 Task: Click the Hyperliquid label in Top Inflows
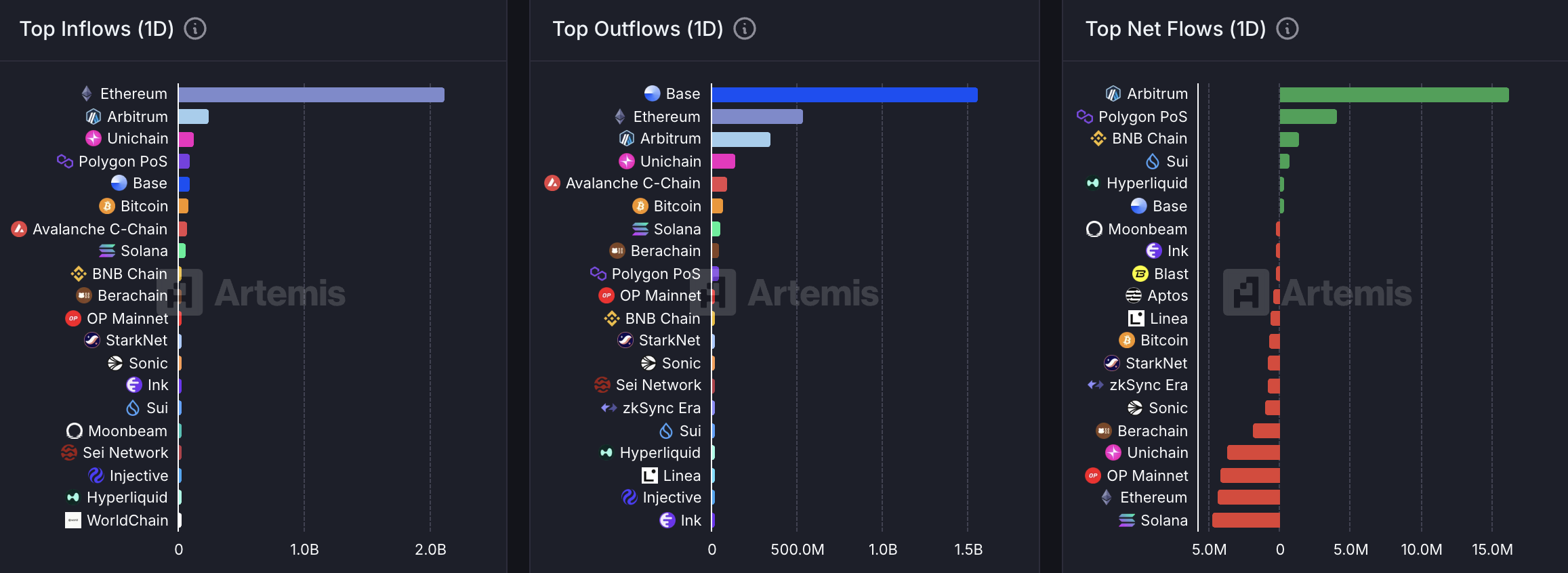(127, 497)
